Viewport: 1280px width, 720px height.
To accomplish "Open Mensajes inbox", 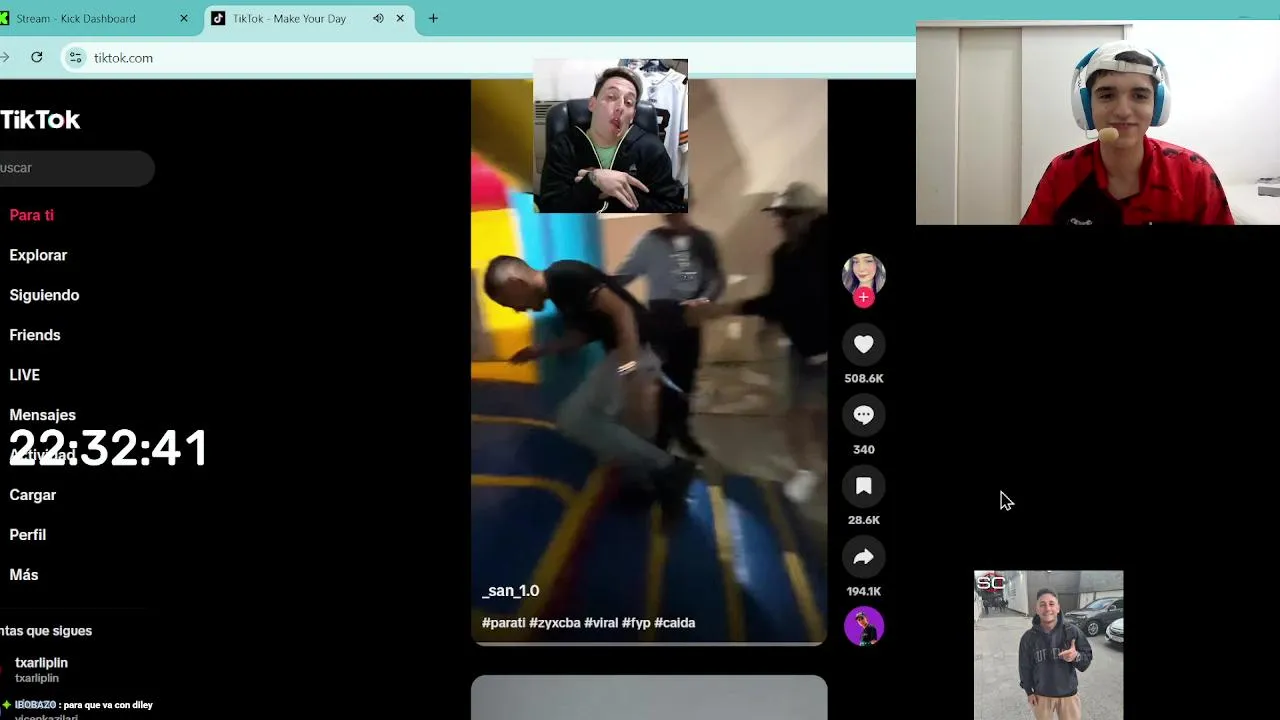I will 42,415.
